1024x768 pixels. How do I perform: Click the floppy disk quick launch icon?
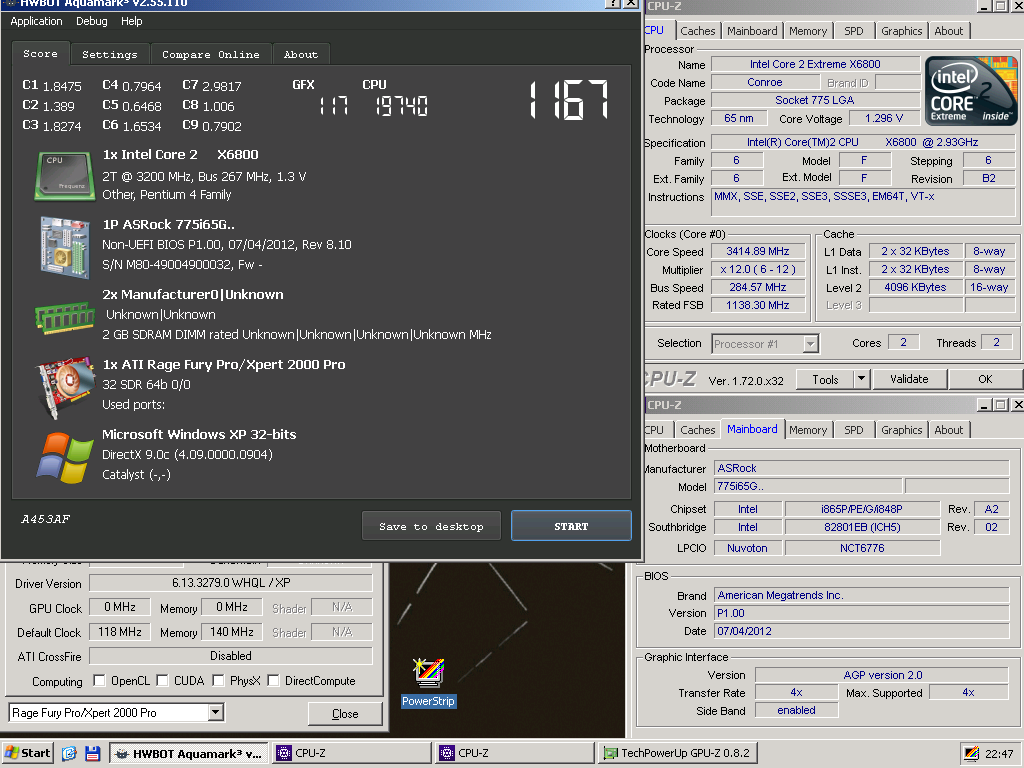(92, 753)
